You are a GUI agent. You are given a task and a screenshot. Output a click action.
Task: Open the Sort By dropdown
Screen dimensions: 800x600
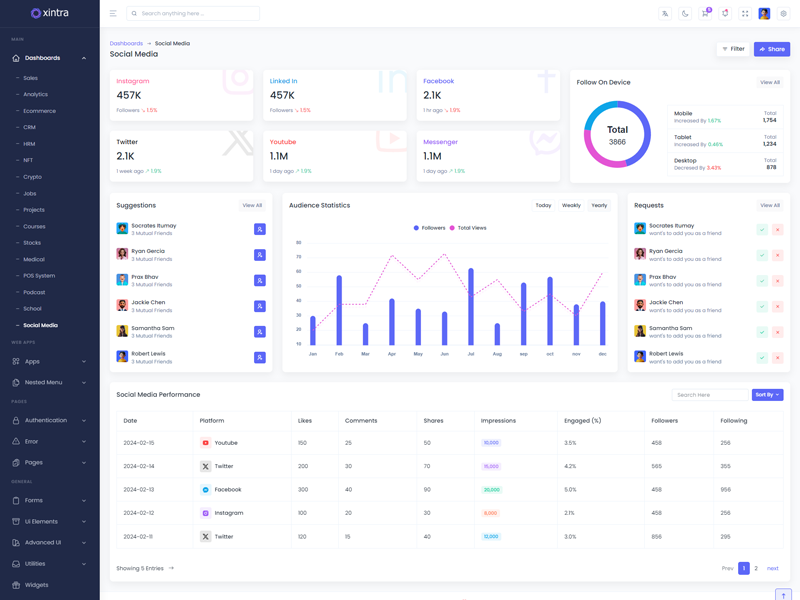click(767, 395)
